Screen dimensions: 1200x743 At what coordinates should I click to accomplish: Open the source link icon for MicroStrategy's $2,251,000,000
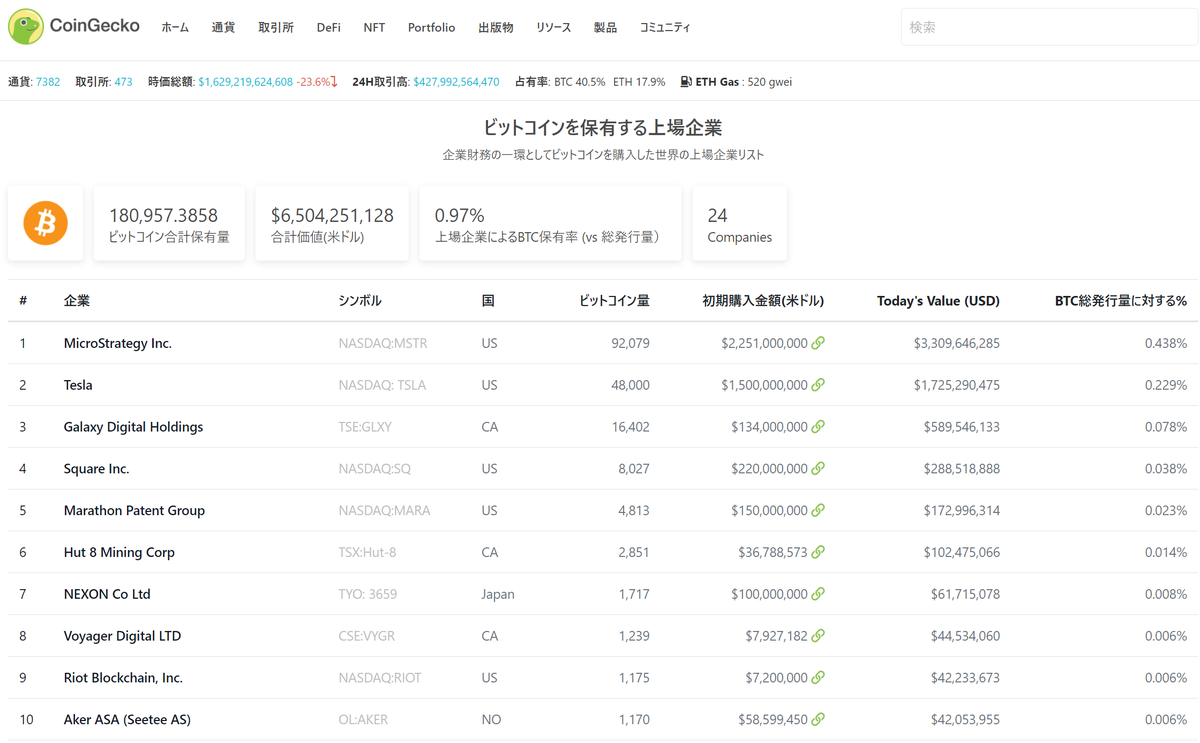tap(818, 343)
